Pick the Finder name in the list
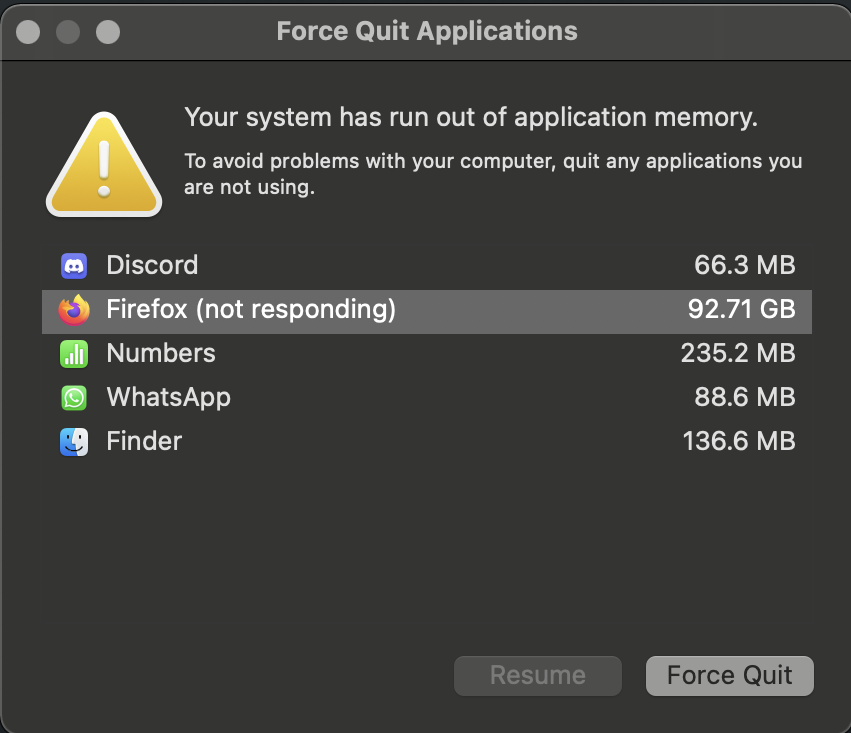851x733 pixels. 144,442
